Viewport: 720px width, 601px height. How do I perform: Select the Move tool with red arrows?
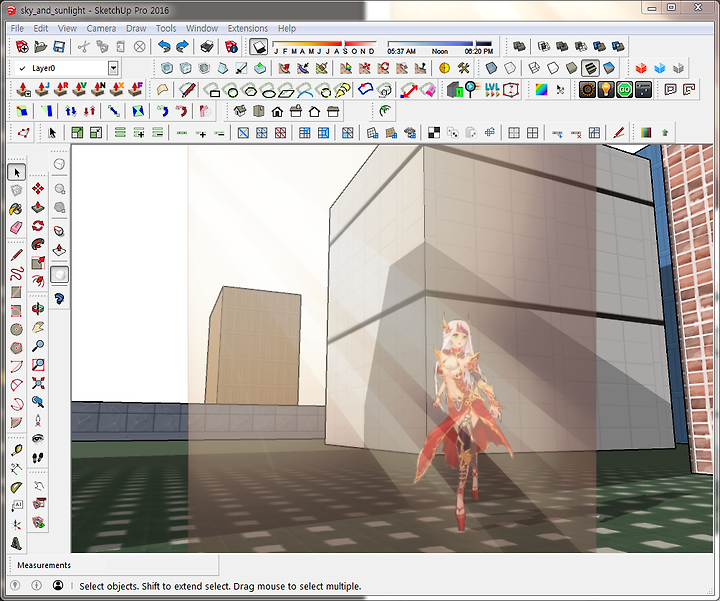click(x=38, y=188)
